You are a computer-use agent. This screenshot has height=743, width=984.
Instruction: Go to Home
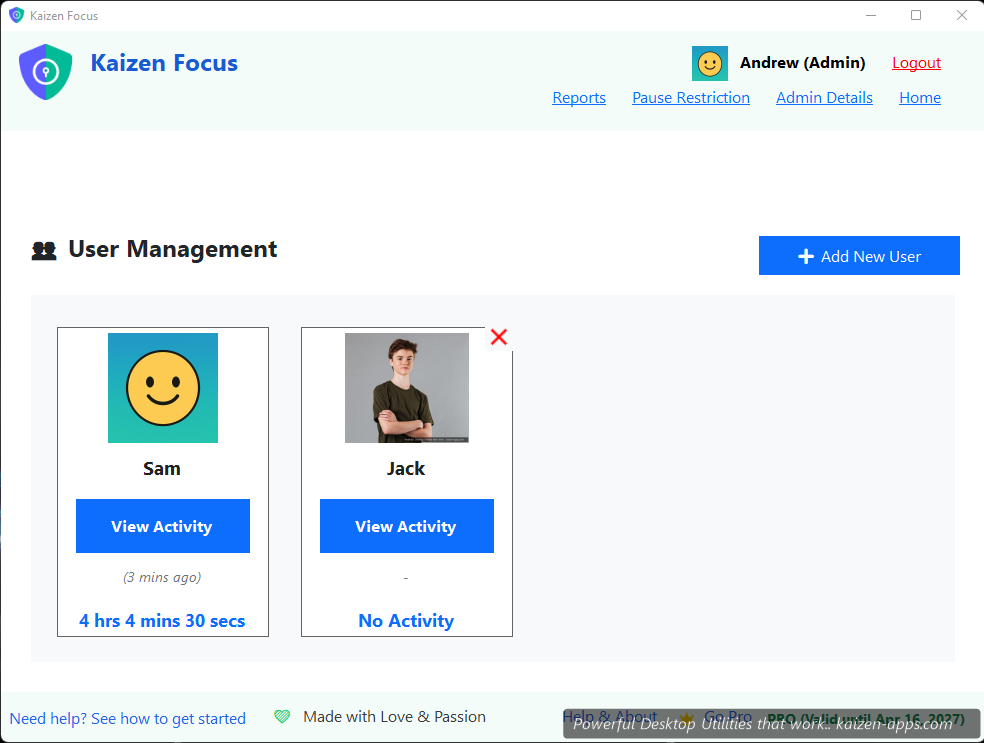click(x=919, y=97)
